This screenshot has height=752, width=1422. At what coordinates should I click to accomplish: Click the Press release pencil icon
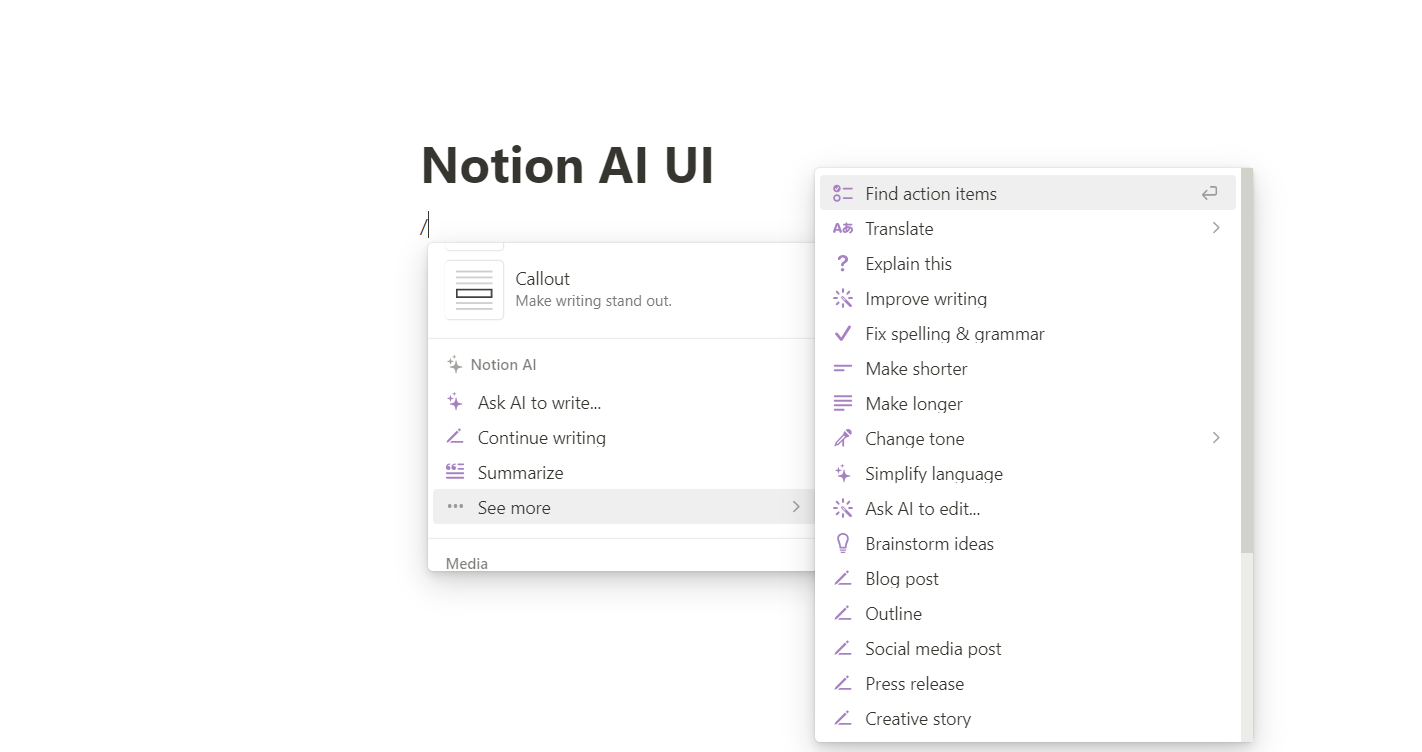click(x=843, y=684)
